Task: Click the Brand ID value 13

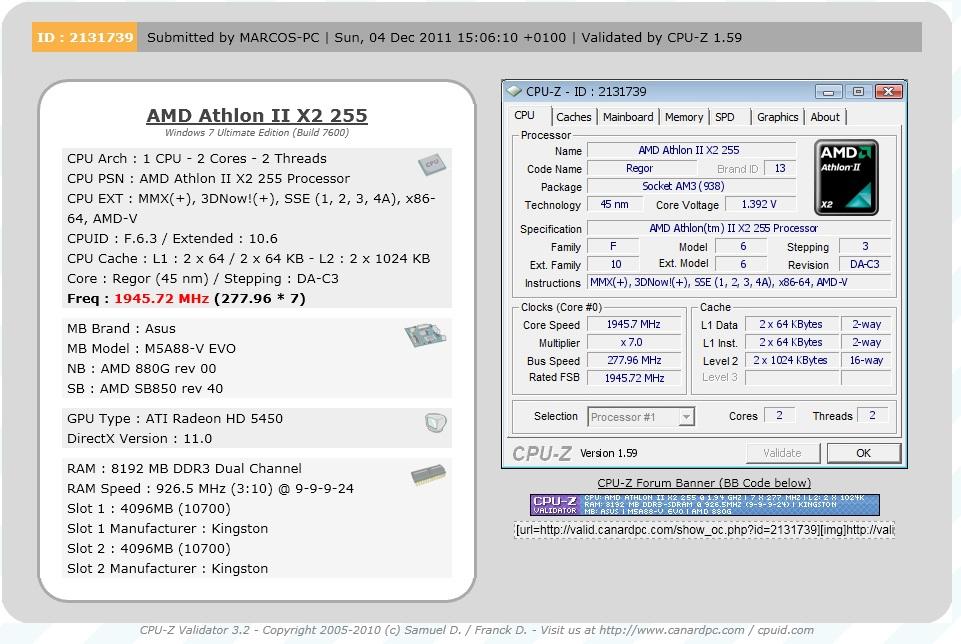Action: [780, 168]
